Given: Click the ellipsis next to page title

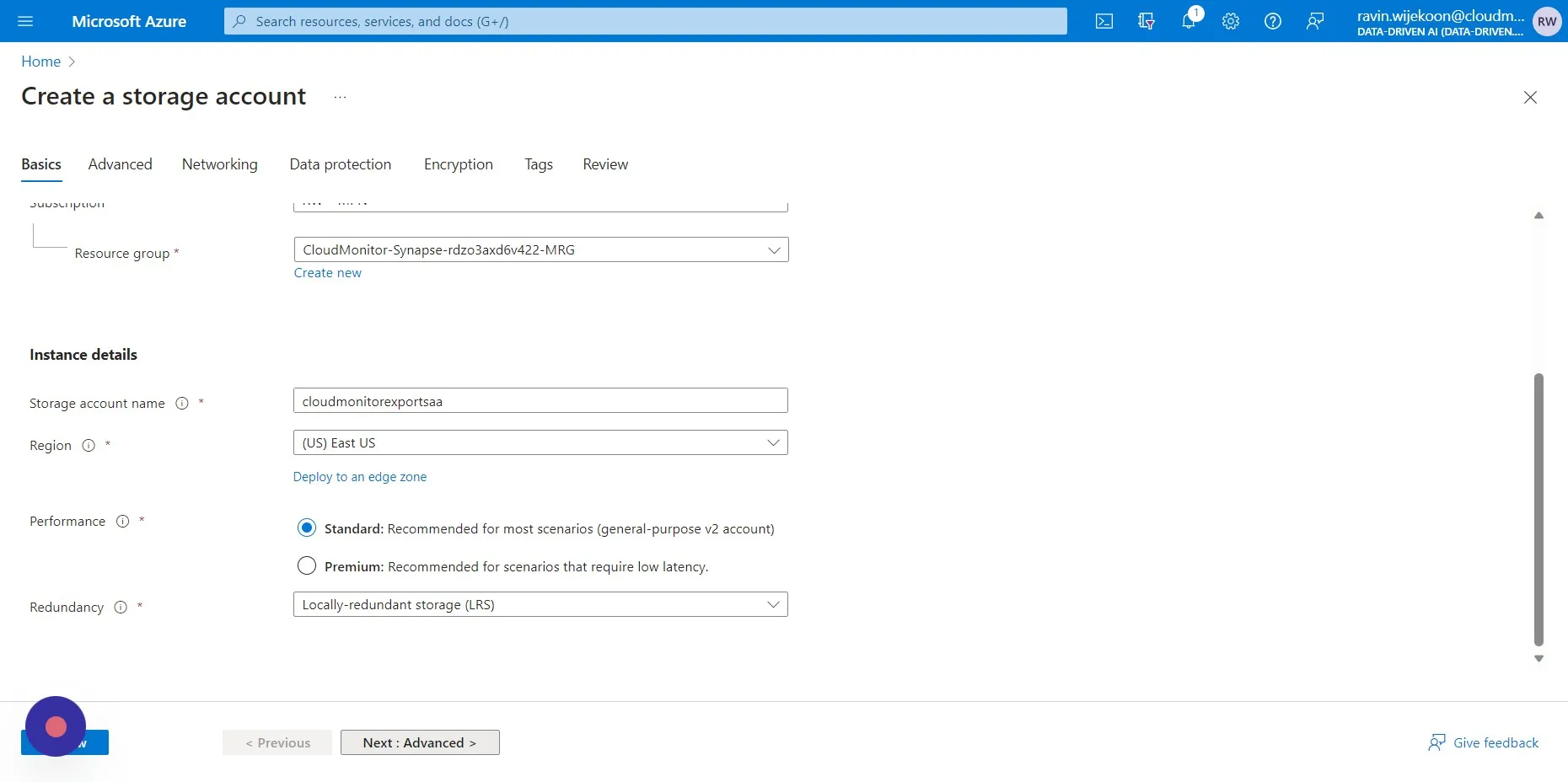Looking at the screenshot, I should click(x=340, y=97).
